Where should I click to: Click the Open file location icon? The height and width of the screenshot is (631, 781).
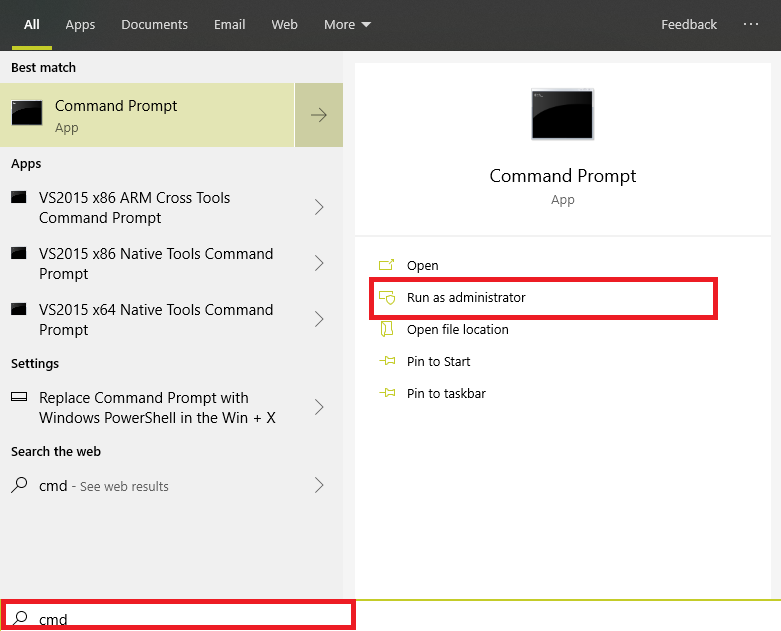(x=388, y=330)
